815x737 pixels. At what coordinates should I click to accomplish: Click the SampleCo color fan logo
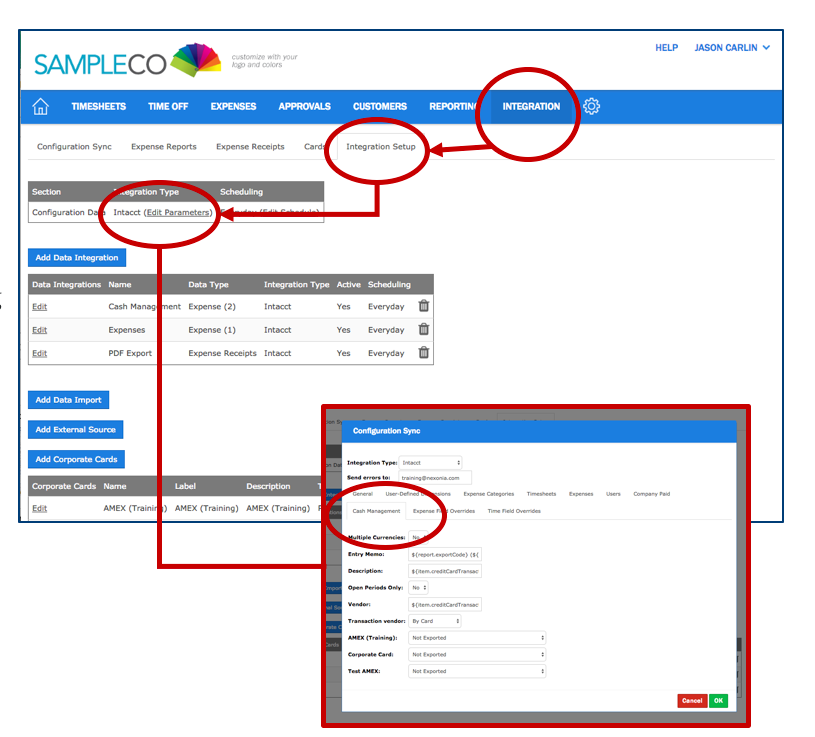pyautogui.click(x=195, y=60)
